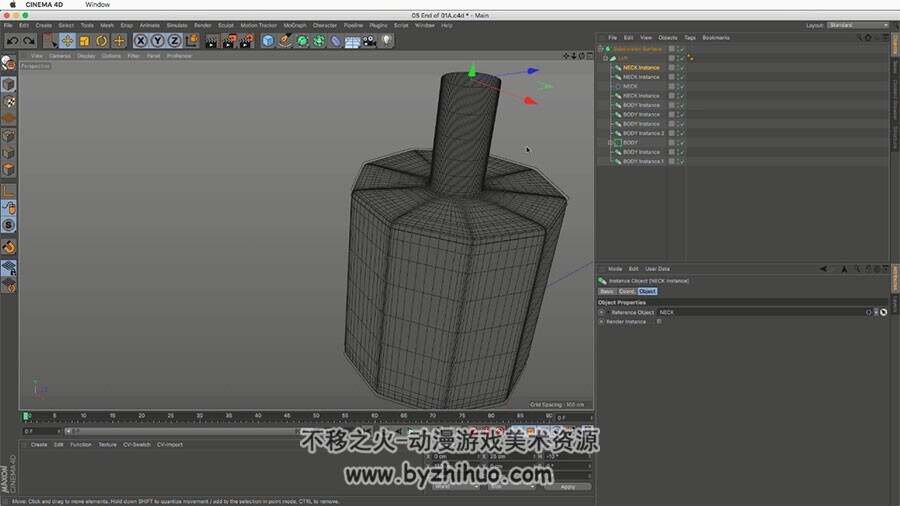900x506 pixels.
Task: Enable Edges mode in left palette
Action: (x=9, y=153)
